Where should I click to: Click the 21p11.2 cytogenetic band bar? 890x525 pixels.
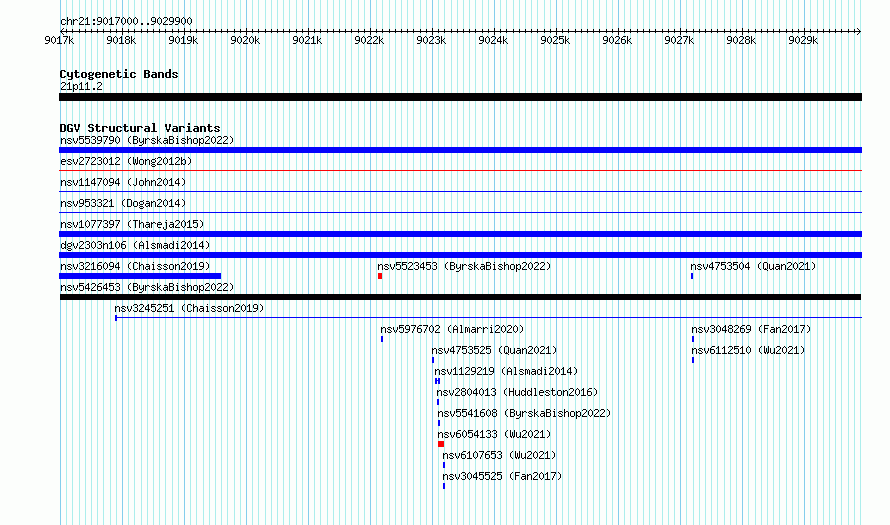tap(460, 97)
